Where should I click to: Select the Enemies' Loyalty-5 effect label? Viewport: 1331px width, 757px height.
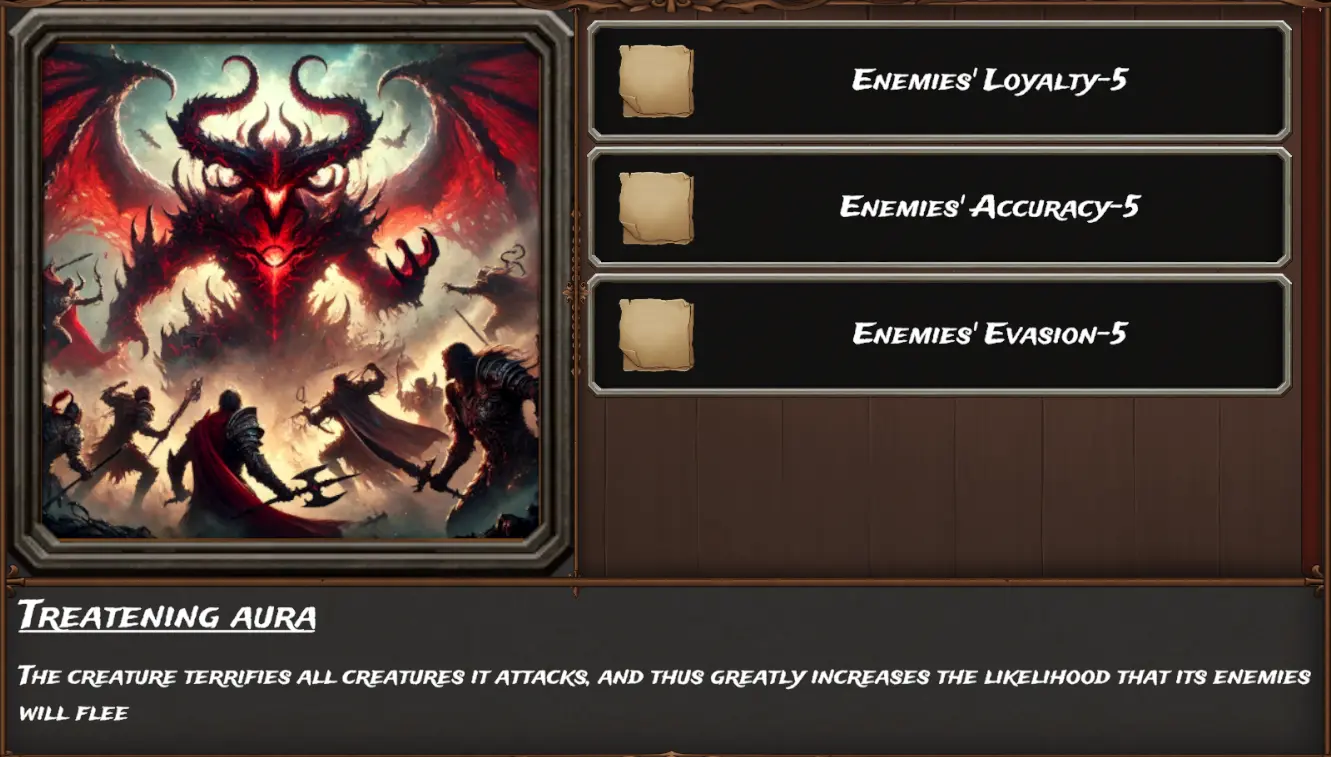(x=989, y=80)
